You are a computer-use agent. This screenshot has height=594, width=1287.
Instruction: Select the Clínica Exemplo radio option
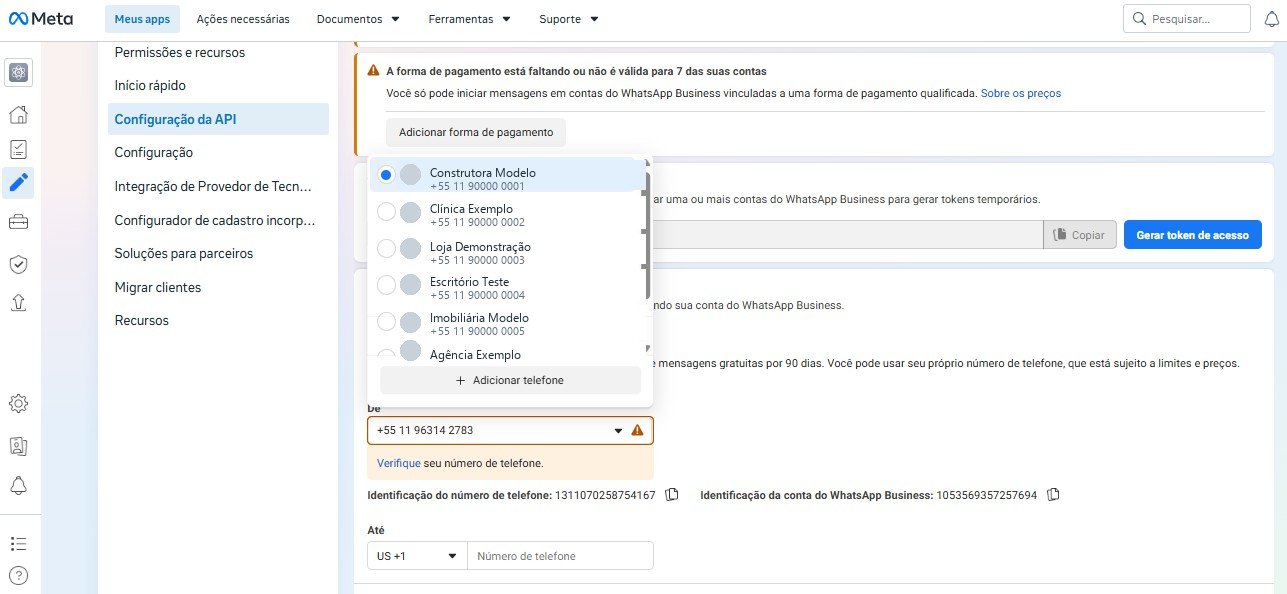click(x=386, y=212)
